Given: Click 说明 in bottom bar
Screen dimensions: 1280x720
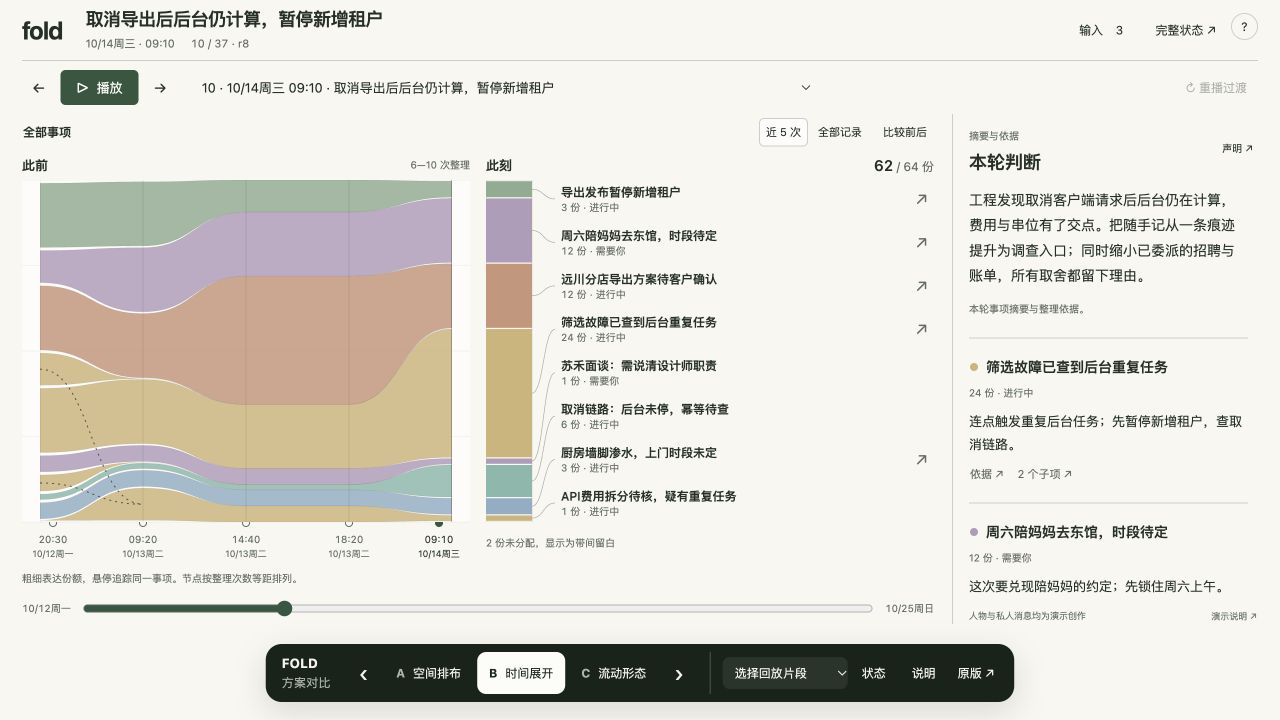Looking at the screenshot, I should 923,673.
